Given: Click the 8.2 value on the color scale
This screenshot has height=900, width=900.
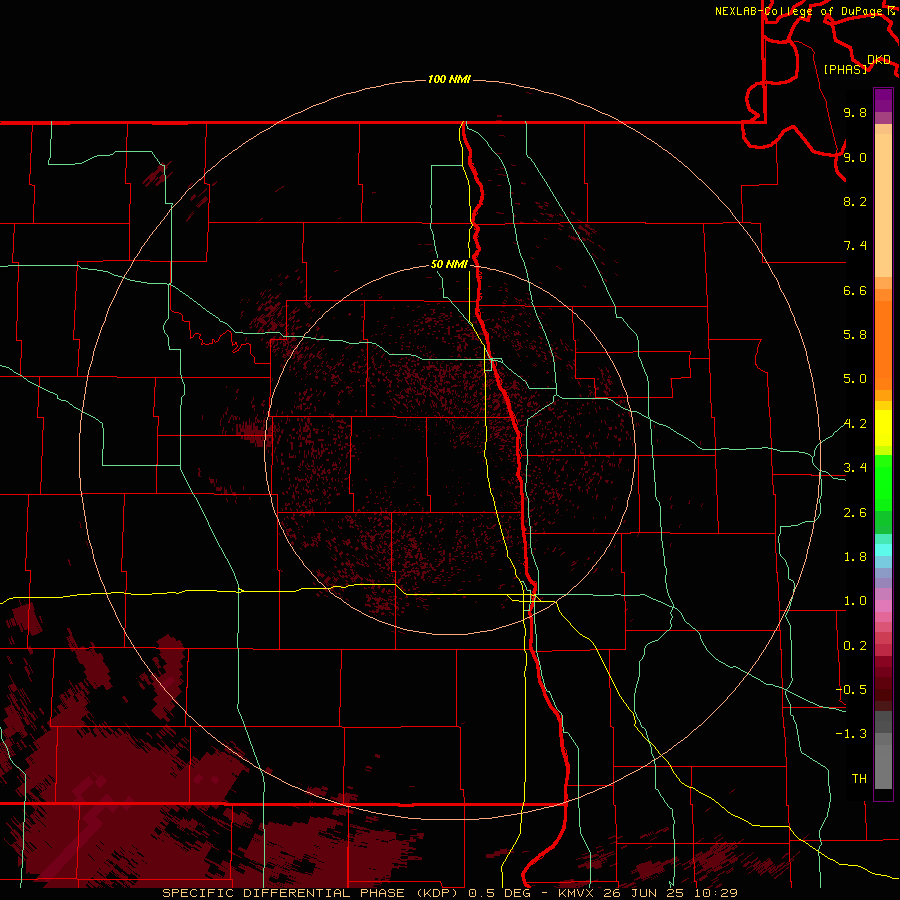Looking at the screenshot, I should click(x=855, y=201).
